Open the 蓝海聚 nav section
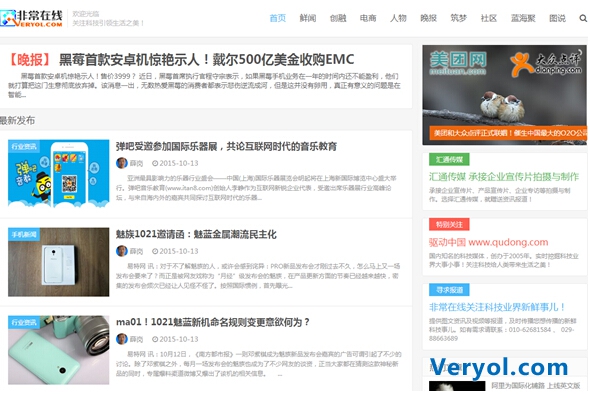Screen dimensions: 590x394 pos(523,18)
